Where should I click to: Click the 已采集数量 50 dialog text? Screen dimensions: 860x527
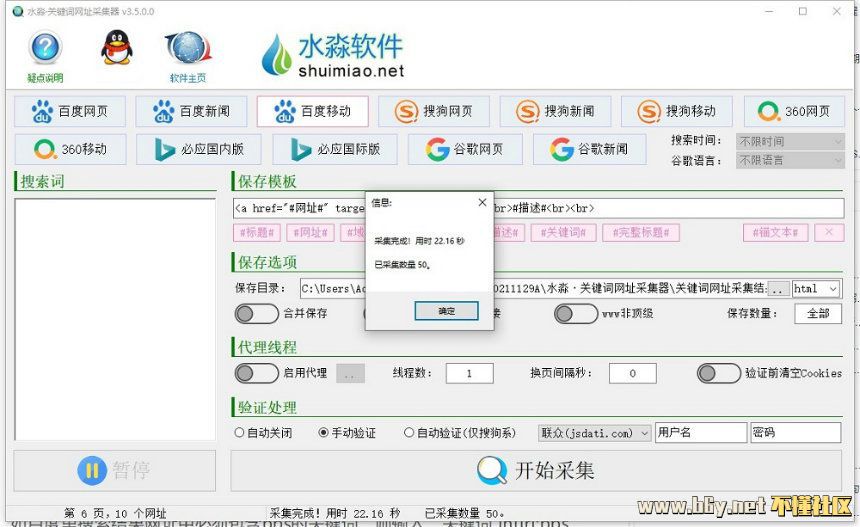[402, 265]
